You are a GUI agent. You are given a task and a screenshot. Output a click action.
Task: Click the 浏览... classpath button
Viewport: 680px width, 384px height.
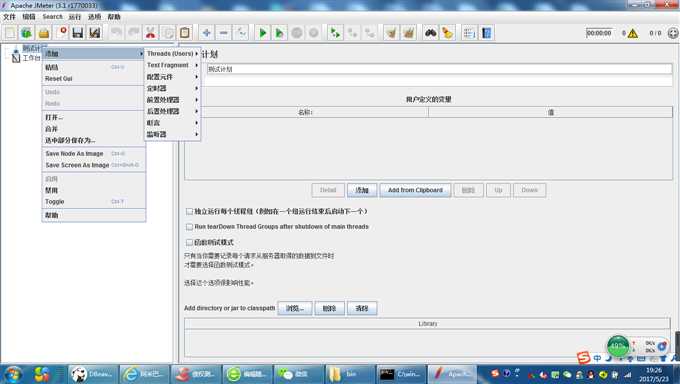pos(294,309)
